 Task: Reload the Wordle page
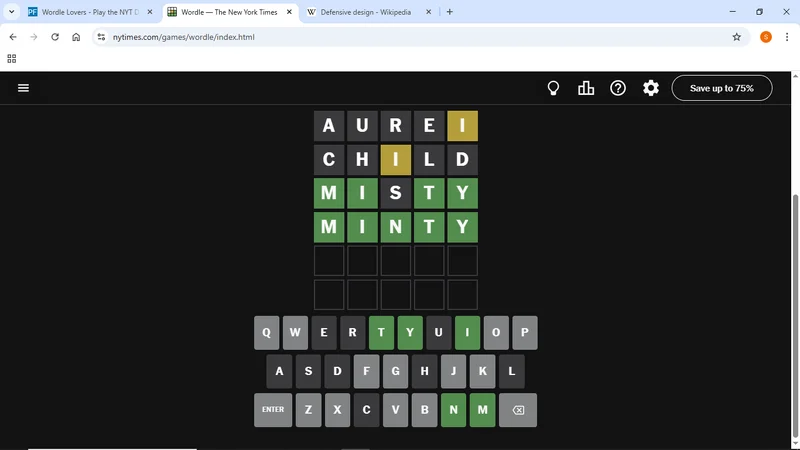pos(55,37)
